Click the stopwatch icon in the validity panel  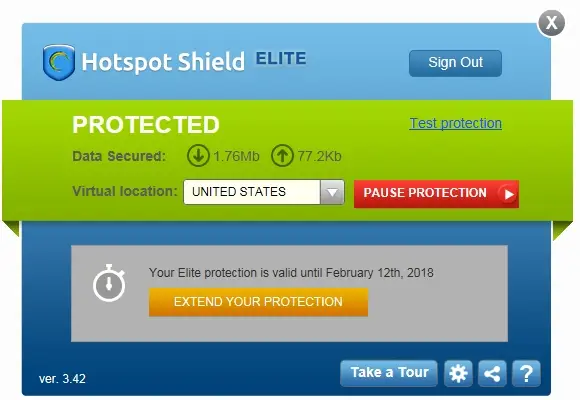(109, 283)
